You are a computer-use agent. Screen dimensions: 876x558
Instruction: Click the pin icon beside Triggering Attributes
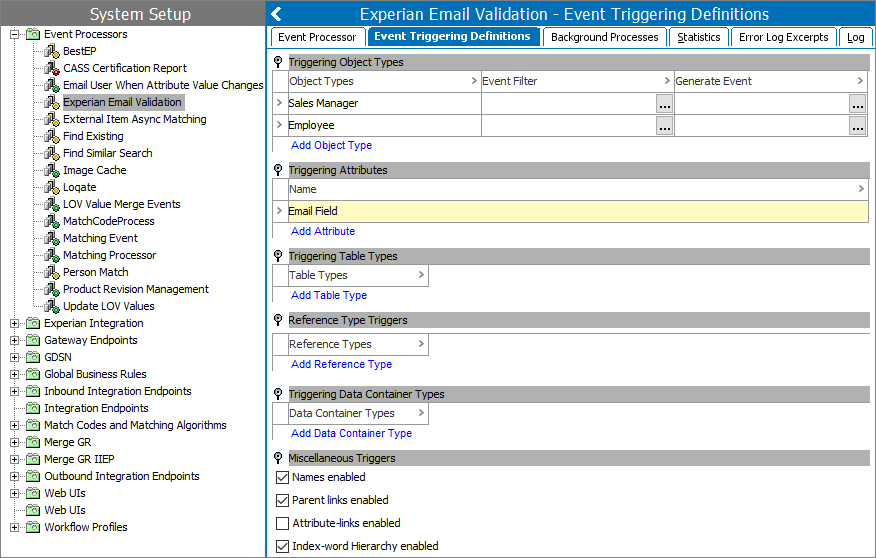[278, 170]
